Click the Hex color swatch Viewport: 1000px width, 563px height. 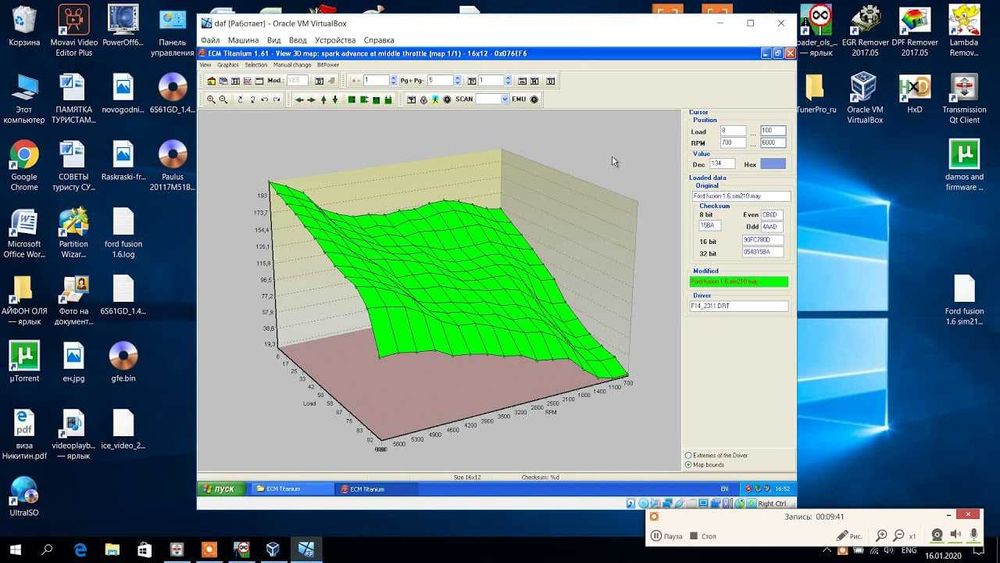(x=772, y=164)
